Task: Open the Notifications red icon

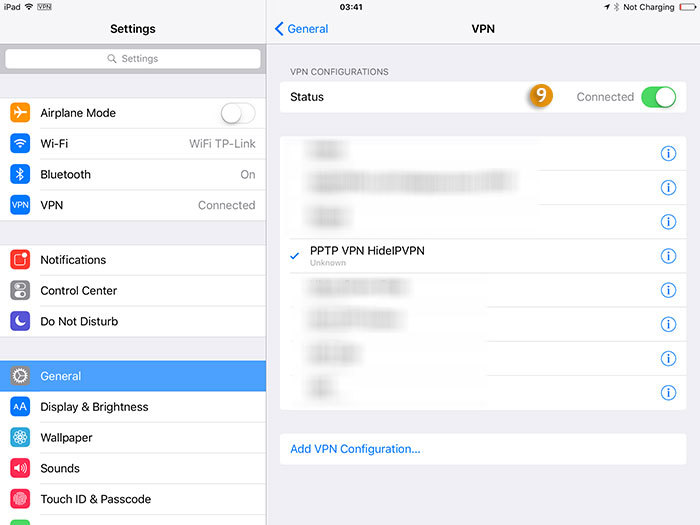Action: (20, 259)
